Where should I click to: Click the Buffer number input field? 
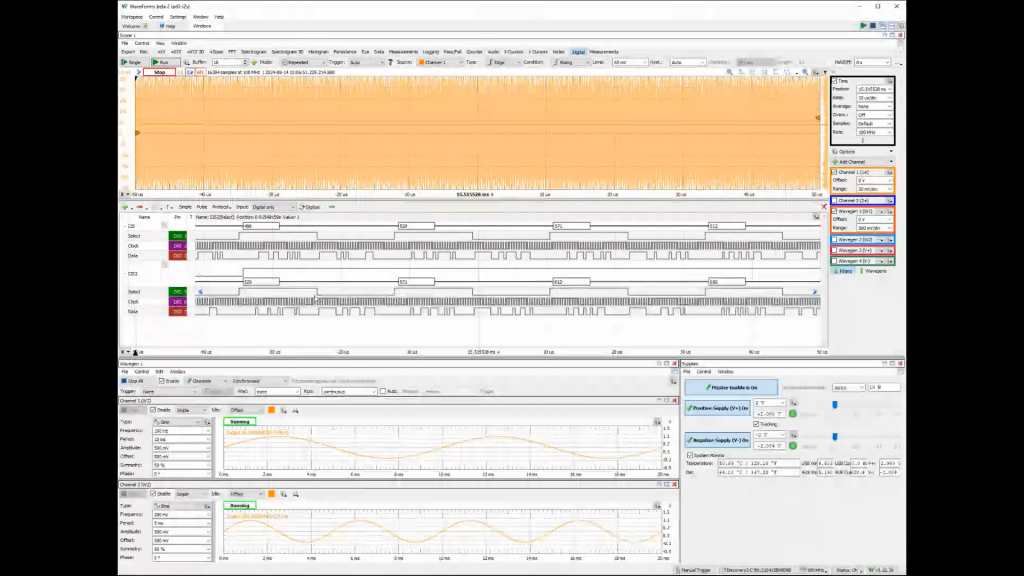(x=228, y=62)
